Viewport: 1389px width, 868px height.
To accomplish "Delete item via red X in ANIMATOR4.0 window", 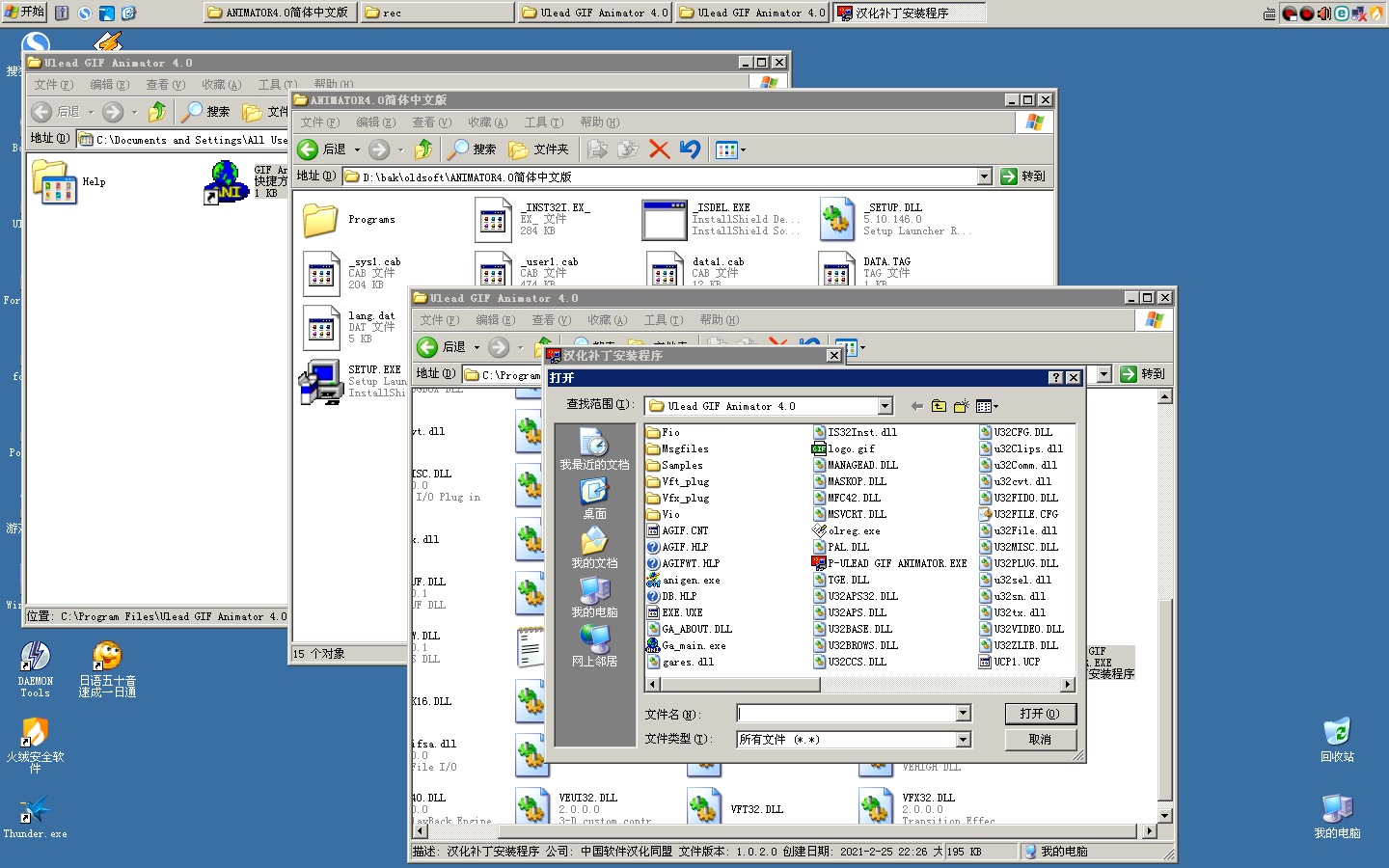I will (660, 149).
